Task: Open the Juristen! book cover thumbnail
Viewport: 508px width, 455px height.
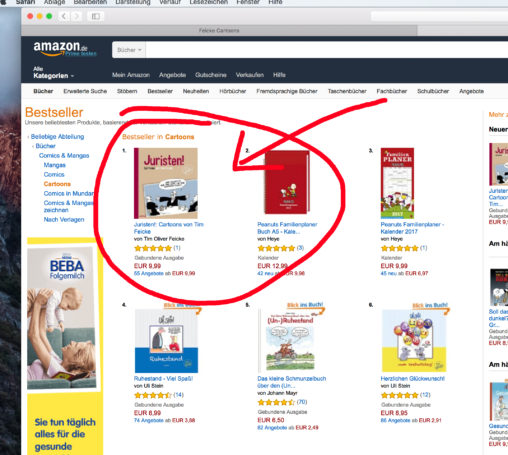Action: tap(166, 183)
